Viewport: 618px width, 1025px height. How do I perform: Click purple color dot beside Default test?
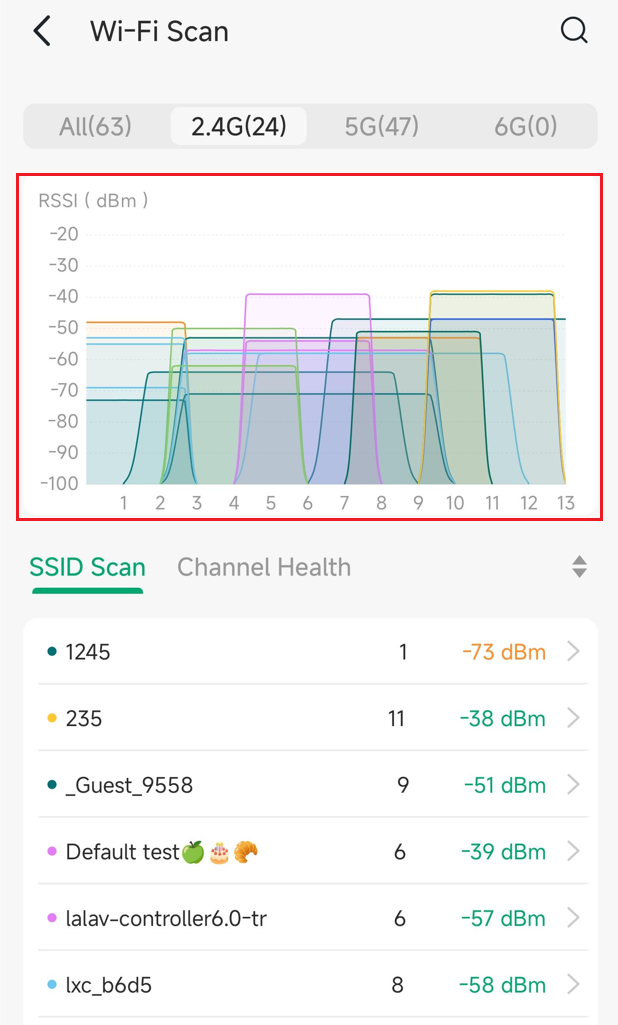[52, 852]
